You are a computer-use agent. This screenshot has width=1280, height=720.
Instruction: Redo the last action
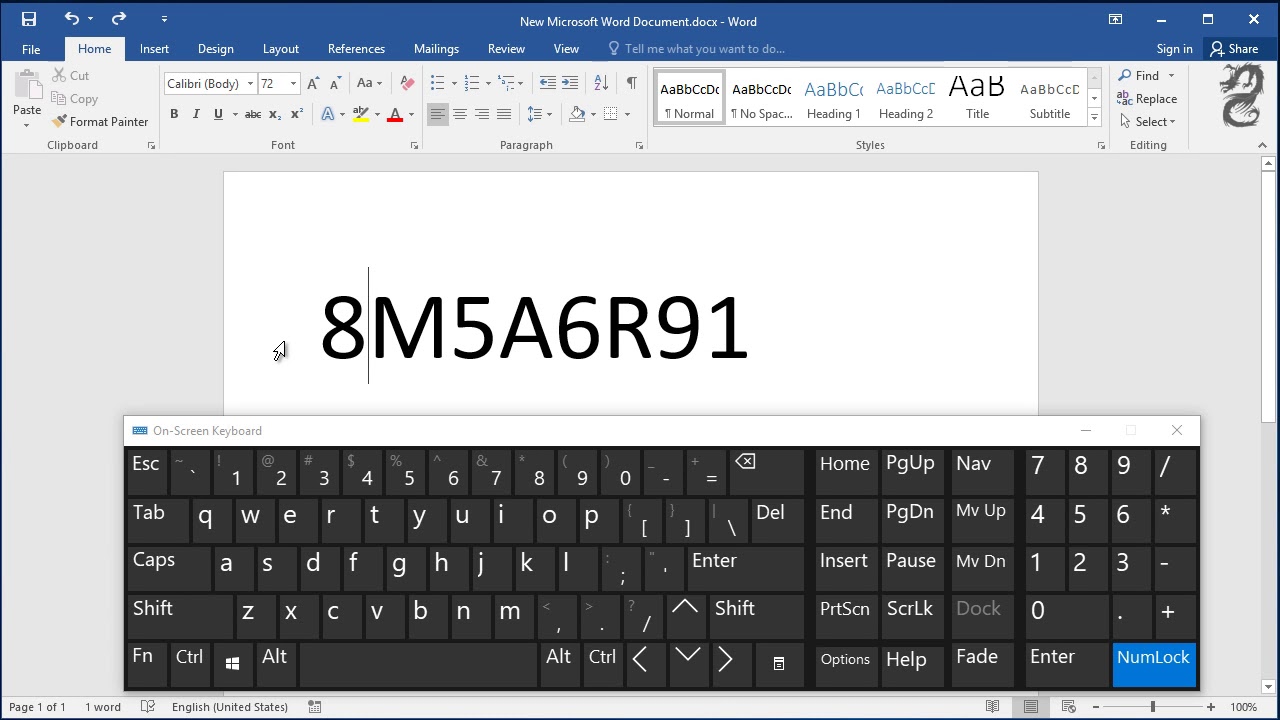119,19
